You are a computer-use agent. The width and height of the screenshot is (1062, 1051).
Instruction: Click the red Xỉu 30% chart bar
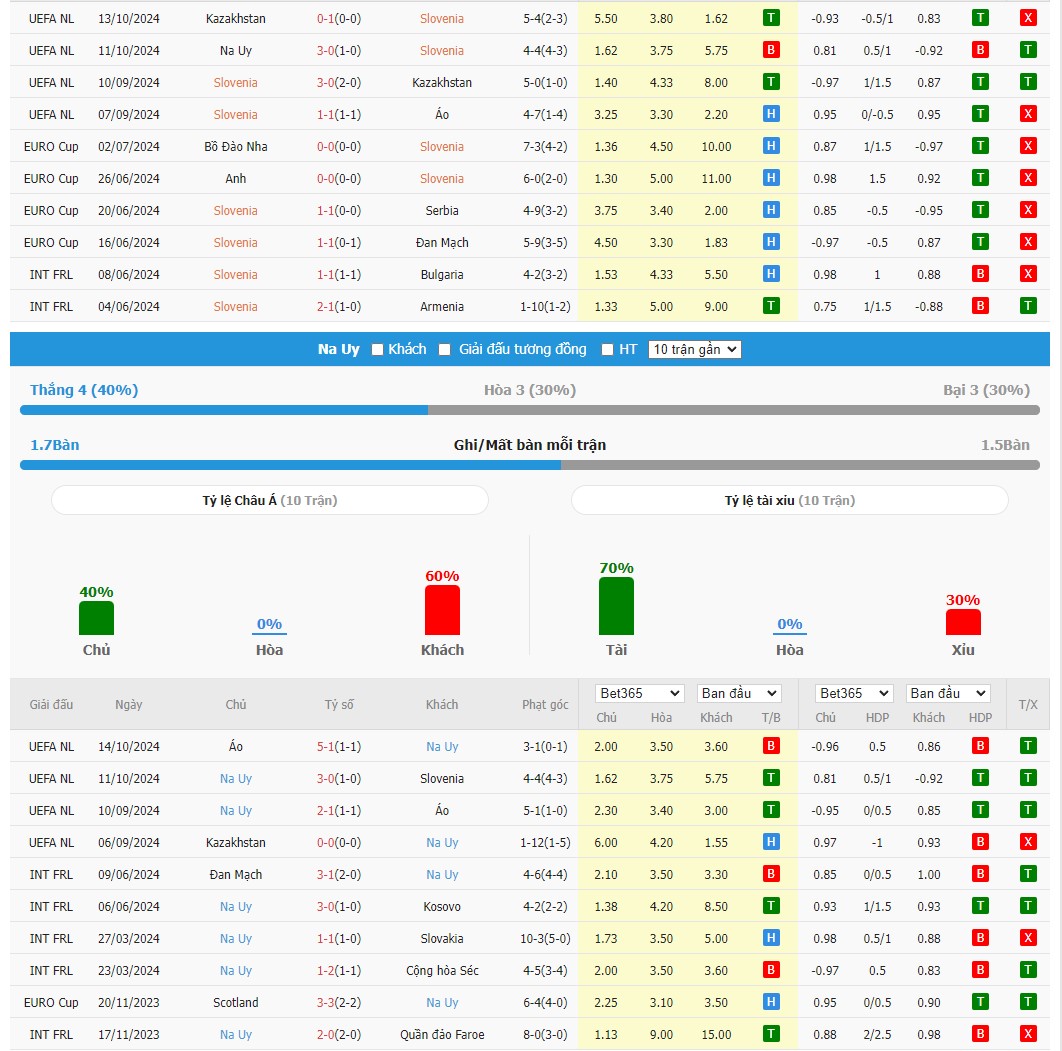click(x=963, y=622)
